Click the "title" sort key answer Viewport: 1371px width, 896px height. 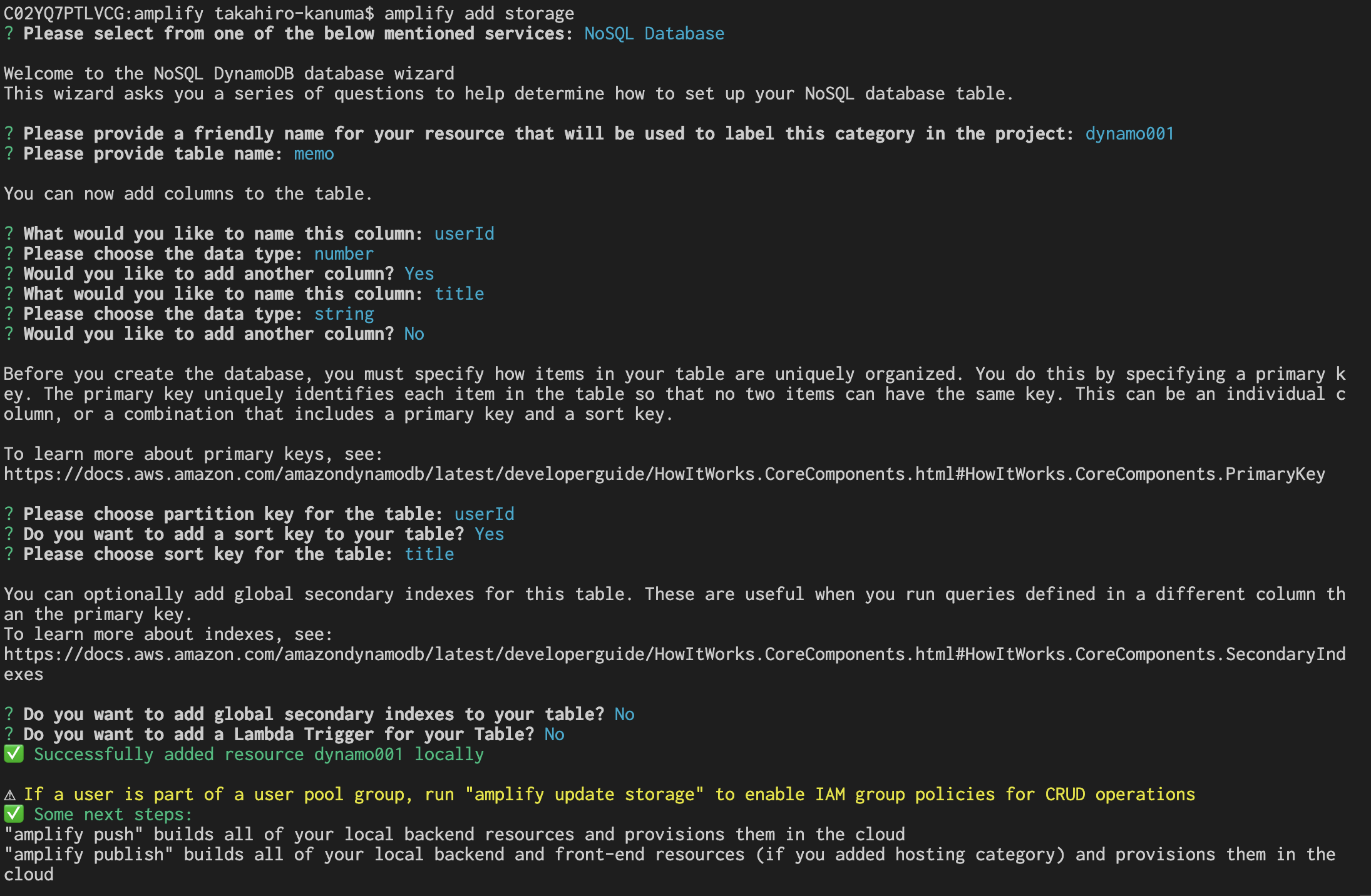click(429, 554)
